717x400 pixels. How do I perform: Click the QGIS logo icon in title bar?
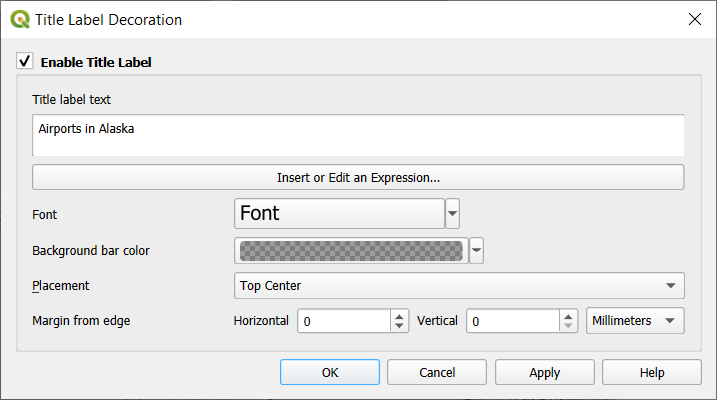[19, 19]
